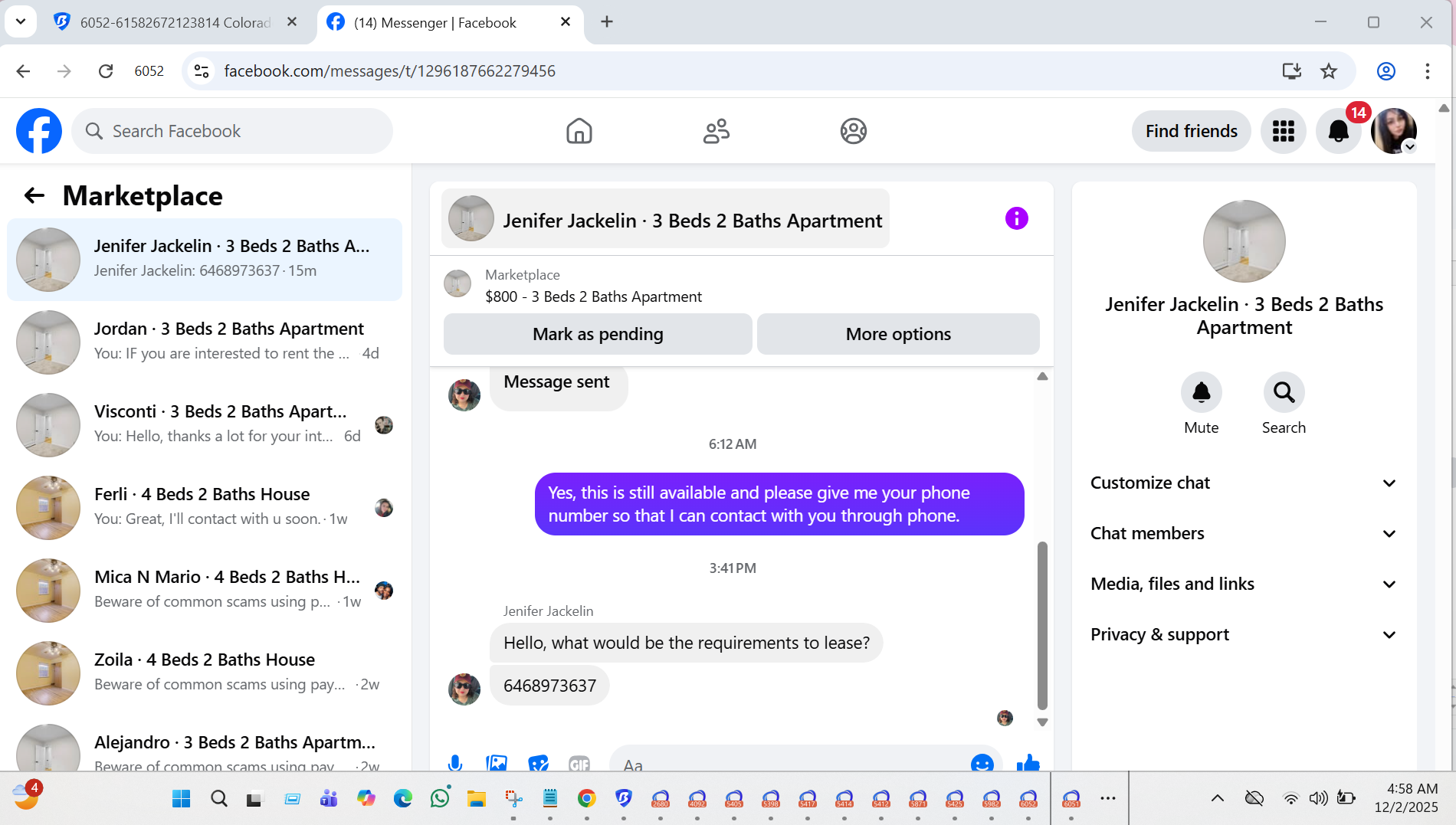Reload the page with the refresh icon
The width and height of the screenshot is (1456, 825).
[x=106, y=71]
